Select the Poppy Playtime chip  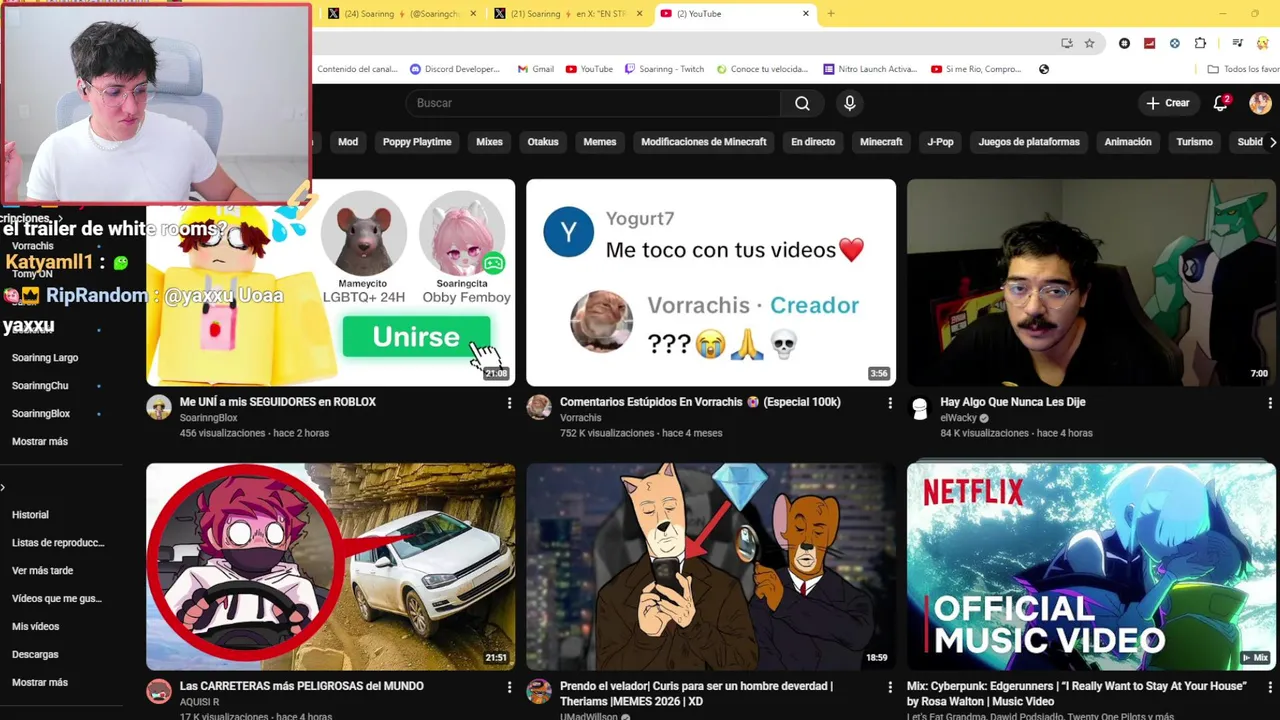pos(417,142)
